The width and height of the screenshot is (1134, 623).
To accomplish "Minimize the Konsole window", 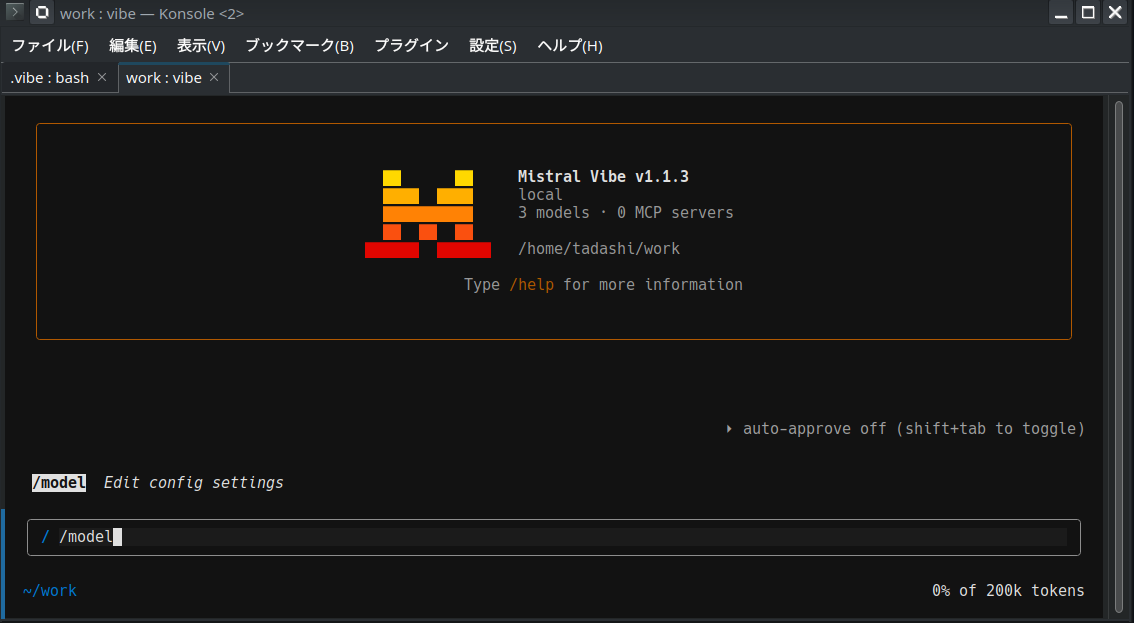I will 1061,13.
